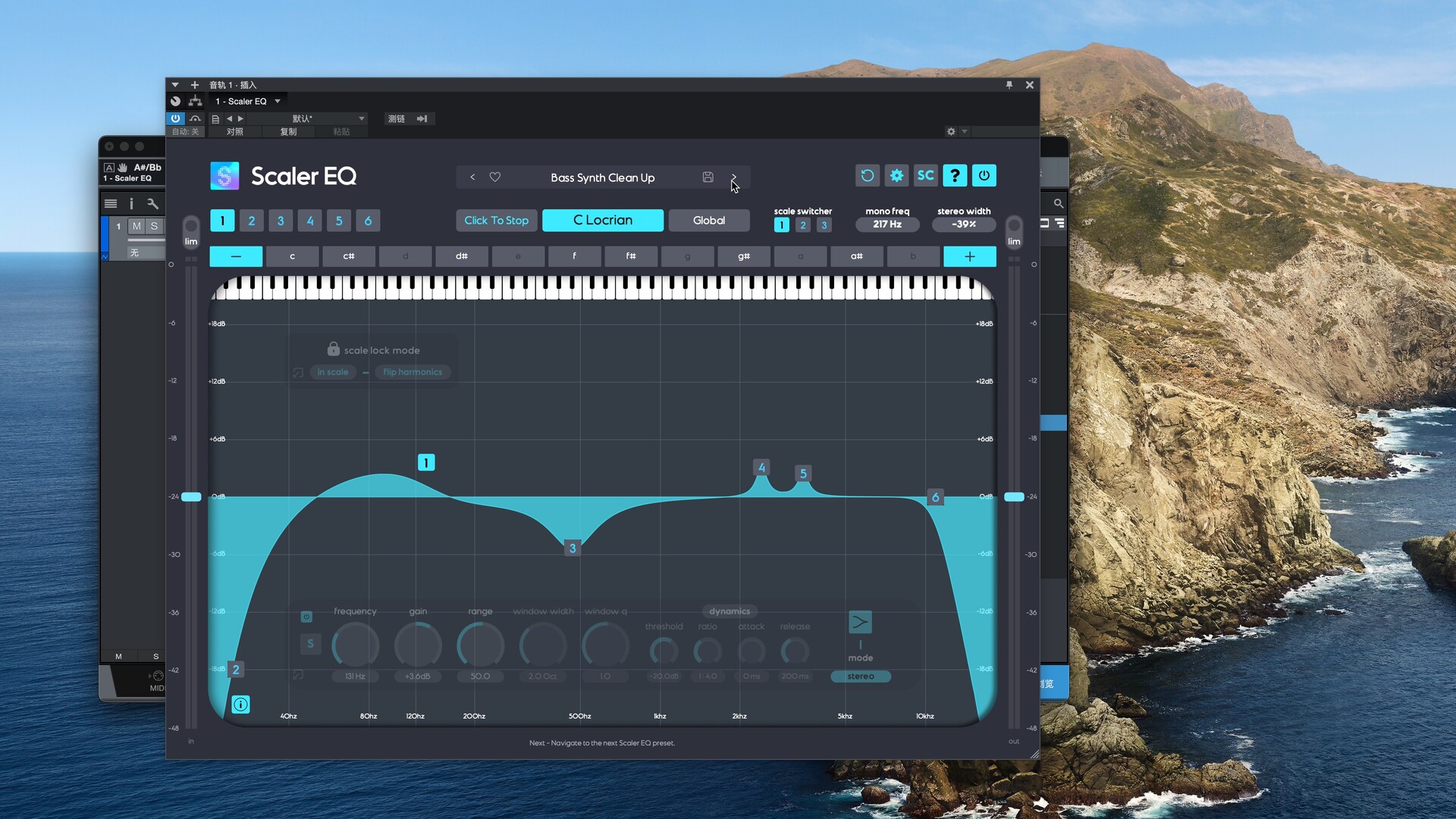Toggle the host plugin bypass power icon
Viewport: 1456px width, 819px height.
pyautogui.click(x=175, y=118)
